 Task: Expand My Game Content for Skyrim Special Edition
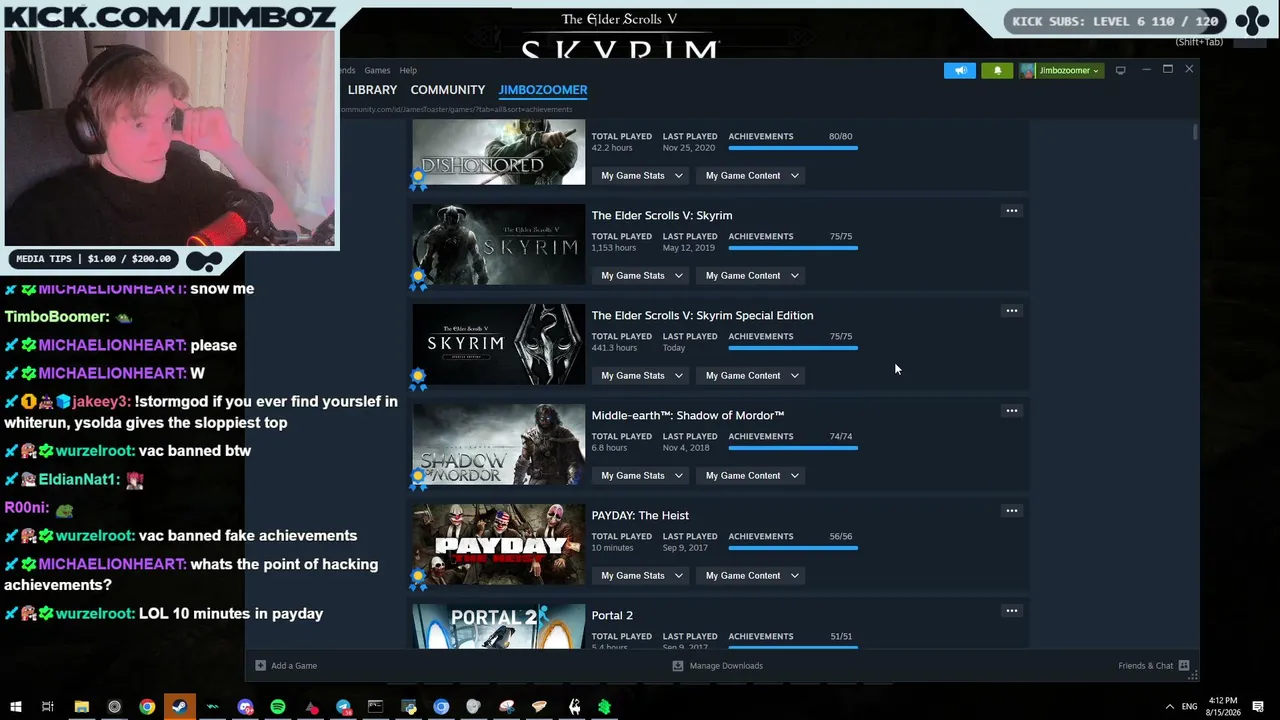(752, 376)
